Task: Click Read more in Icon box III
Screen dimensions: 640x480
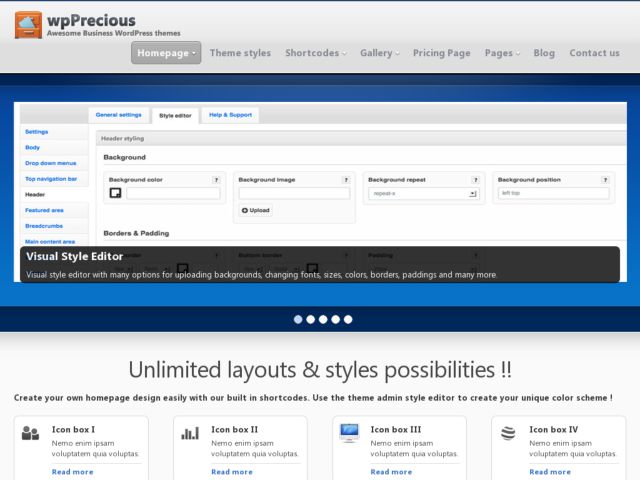Action: (391, 472)
